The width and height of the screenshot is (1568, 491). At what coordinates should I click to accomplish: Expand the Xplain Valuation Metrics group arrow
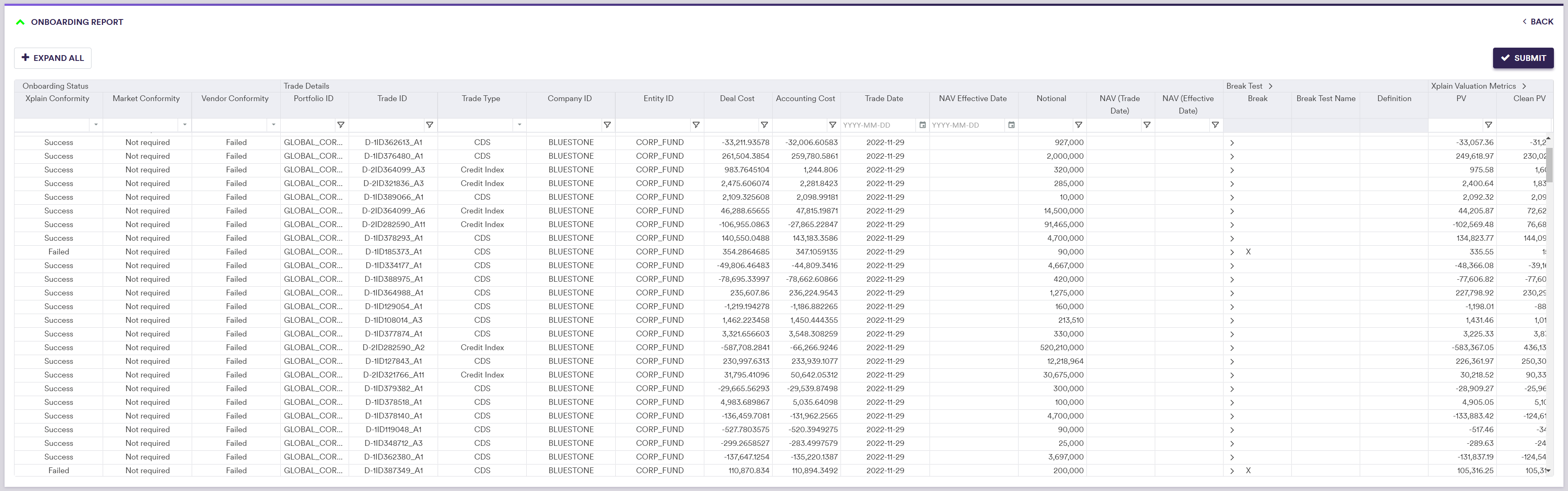click(x=1524, y=86)
